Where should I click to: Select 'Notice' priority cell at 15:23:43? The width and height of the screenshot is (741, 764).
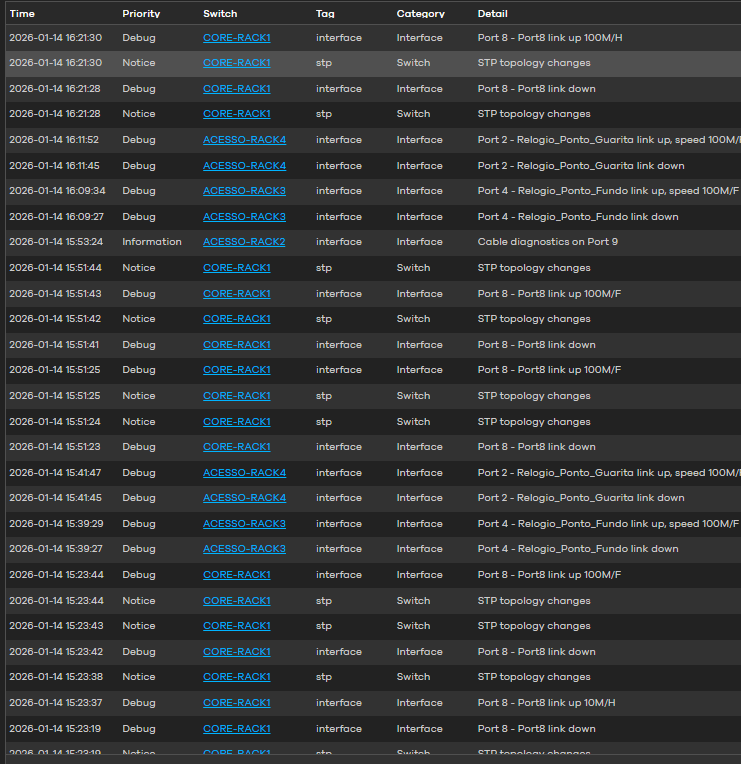pos(138,626)
